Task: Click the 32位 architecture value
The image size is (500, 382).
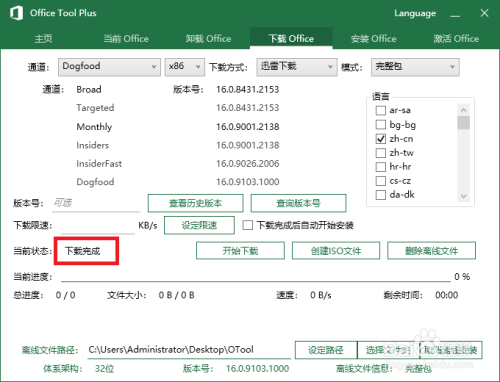Action: (104, 369)
